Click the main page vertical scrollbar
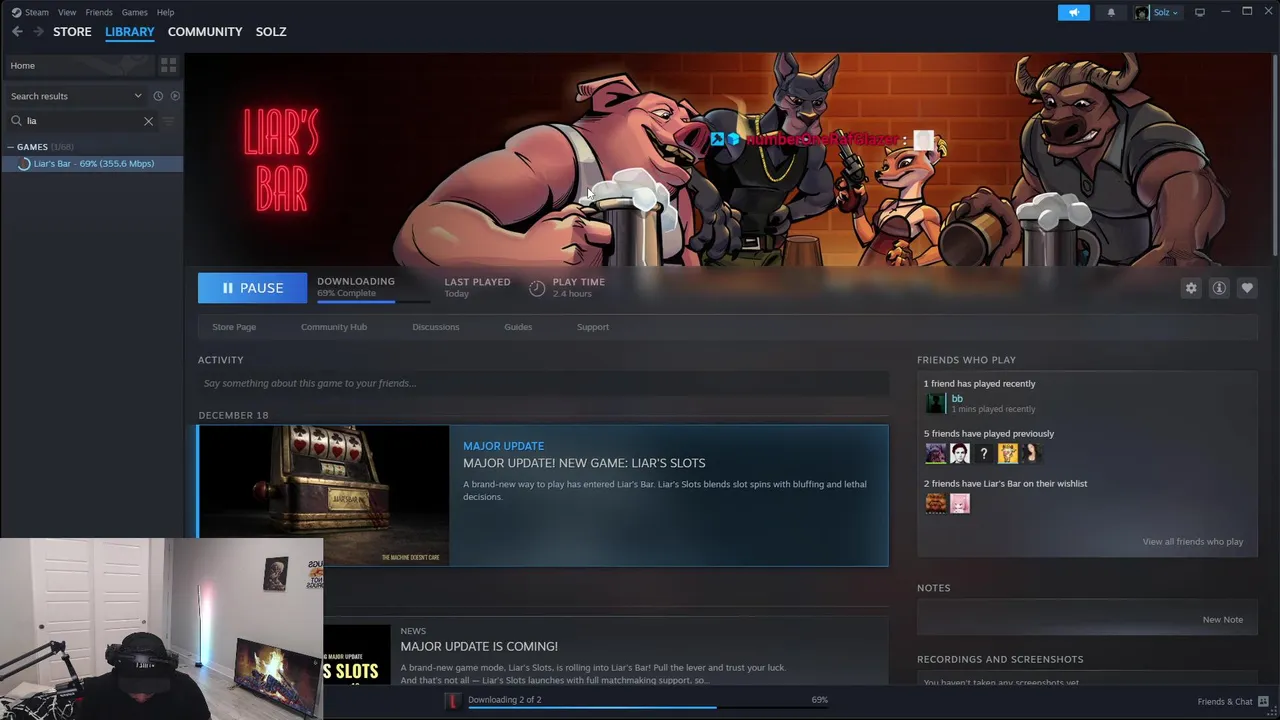 pyautogui.click(x=1274, y=155)
